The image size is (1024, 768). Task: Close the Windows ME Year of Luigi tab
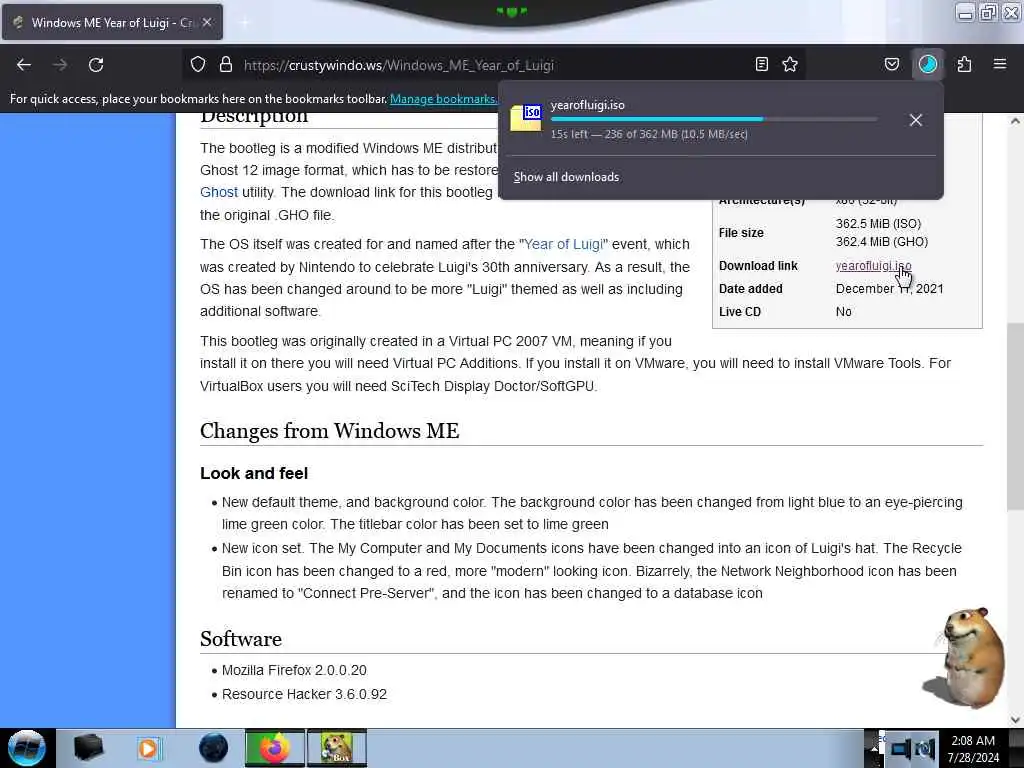point(206,22)
